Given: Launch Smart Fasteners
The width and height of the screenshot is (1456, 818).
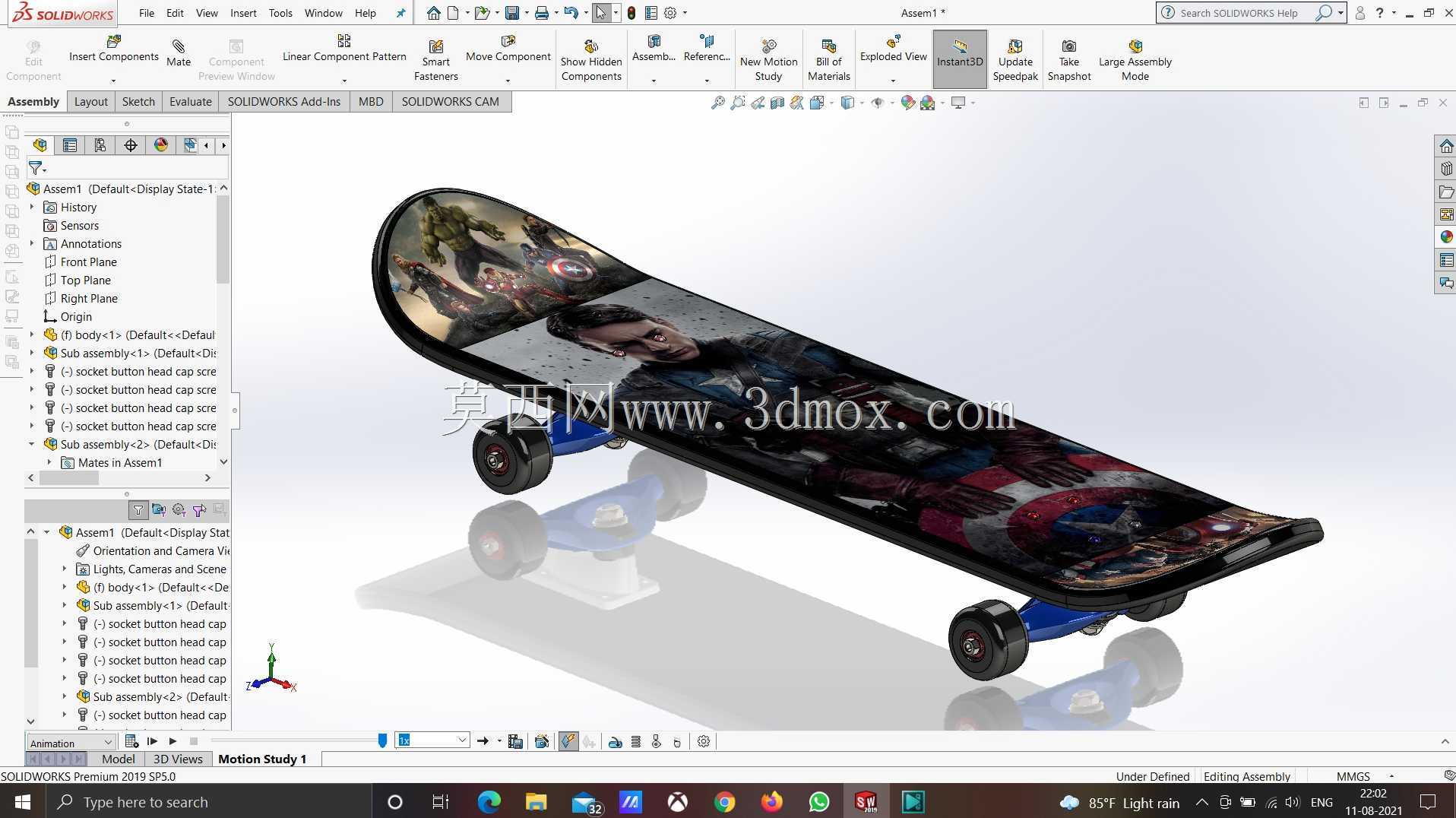Looking at the screenshot, I should tap(435, 60).
